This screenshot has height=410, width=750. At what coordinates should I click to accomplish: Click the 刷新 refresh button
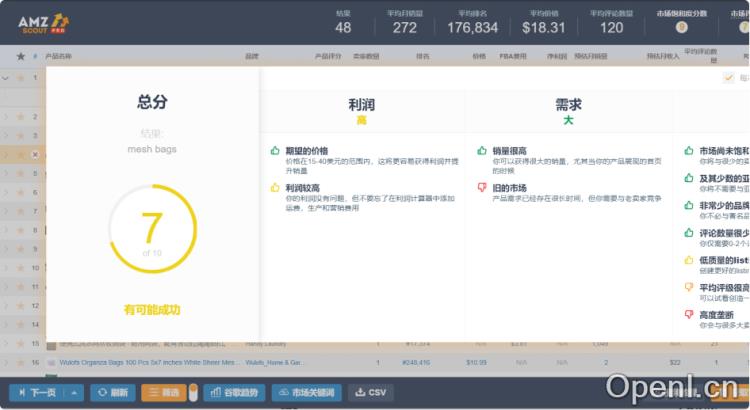112,392
